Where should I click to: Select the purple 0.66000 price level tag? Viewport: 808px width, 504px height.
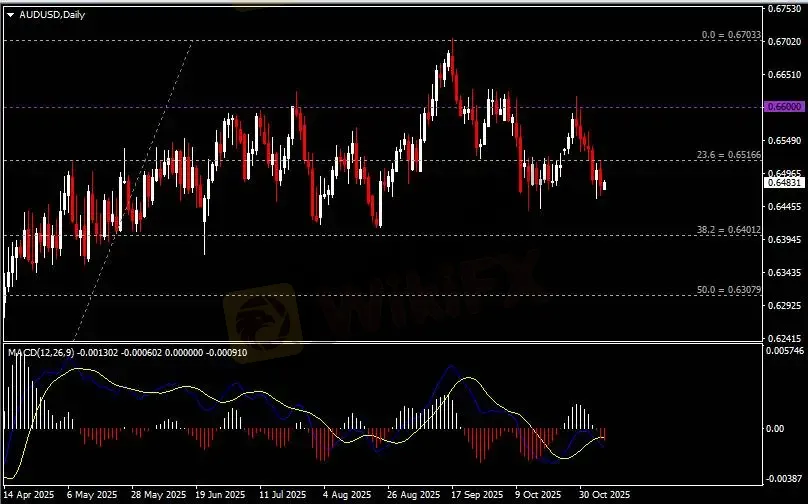coord(782,106)
